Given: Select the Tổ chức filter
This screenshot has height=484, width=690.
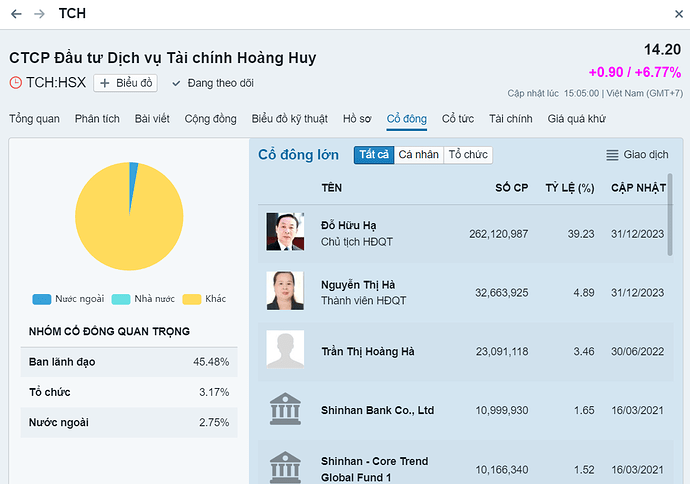Looking at the screenshot, I should point(468,155).
